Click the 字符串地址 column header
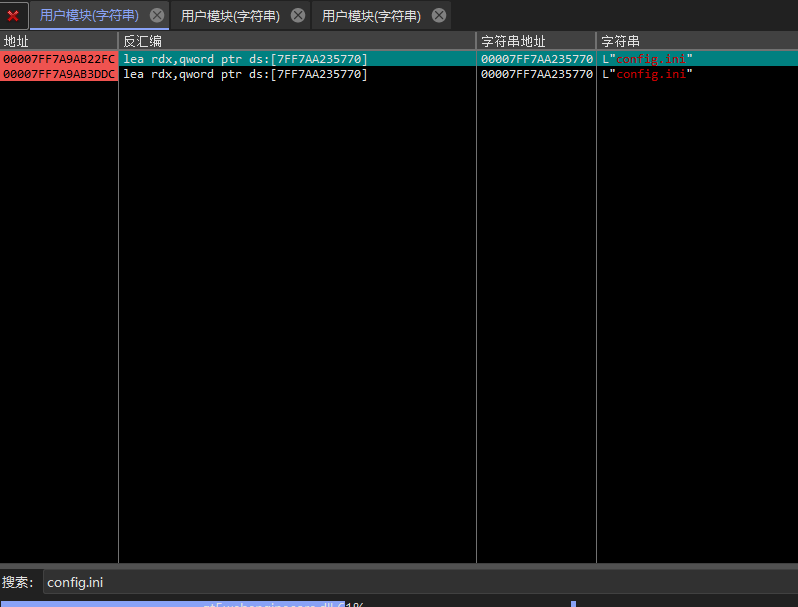Screen dimensions: 798x607 pyautogui.click(x=536, y=41)
